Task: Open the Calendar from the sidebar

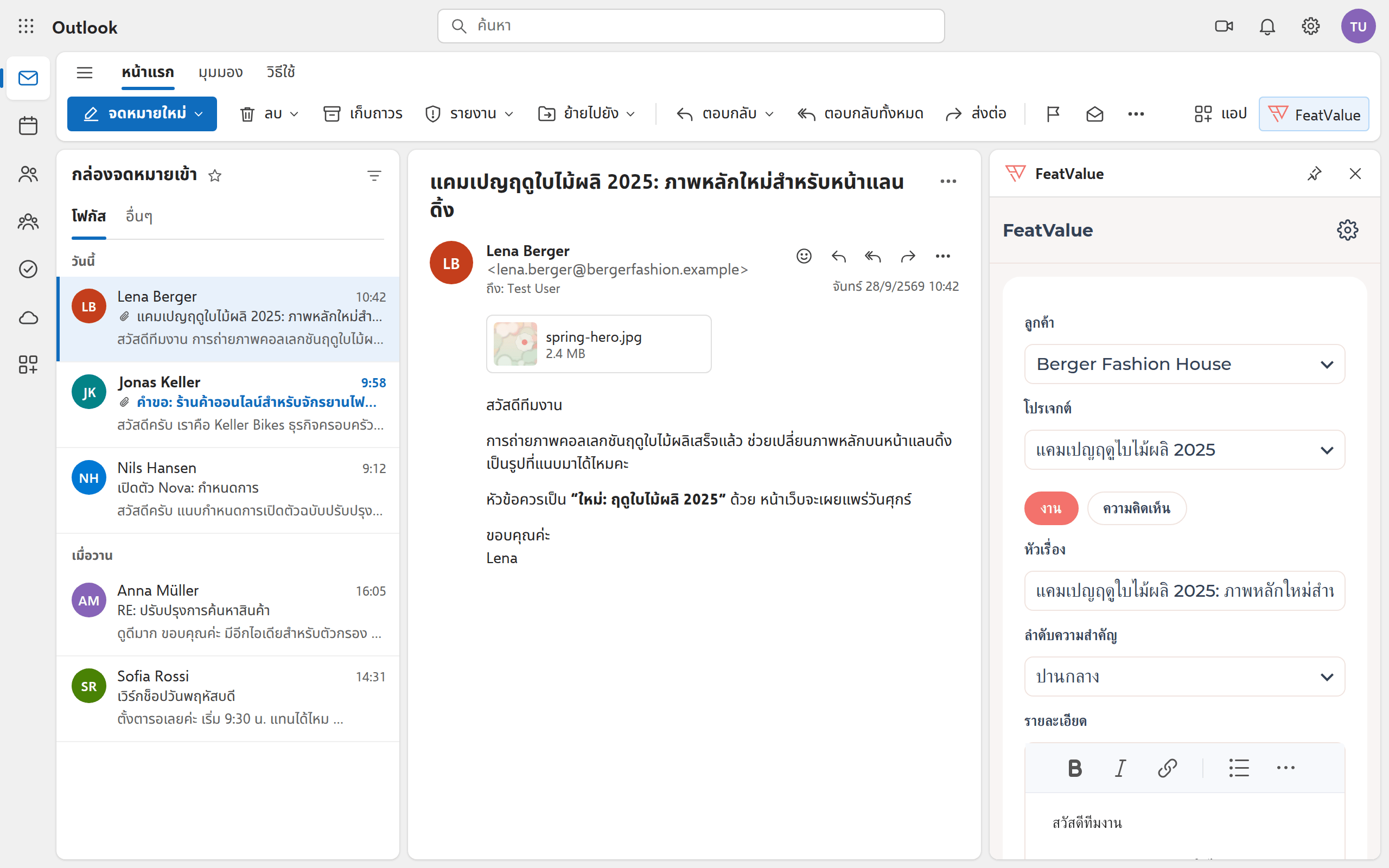Action: click(28, 126)
